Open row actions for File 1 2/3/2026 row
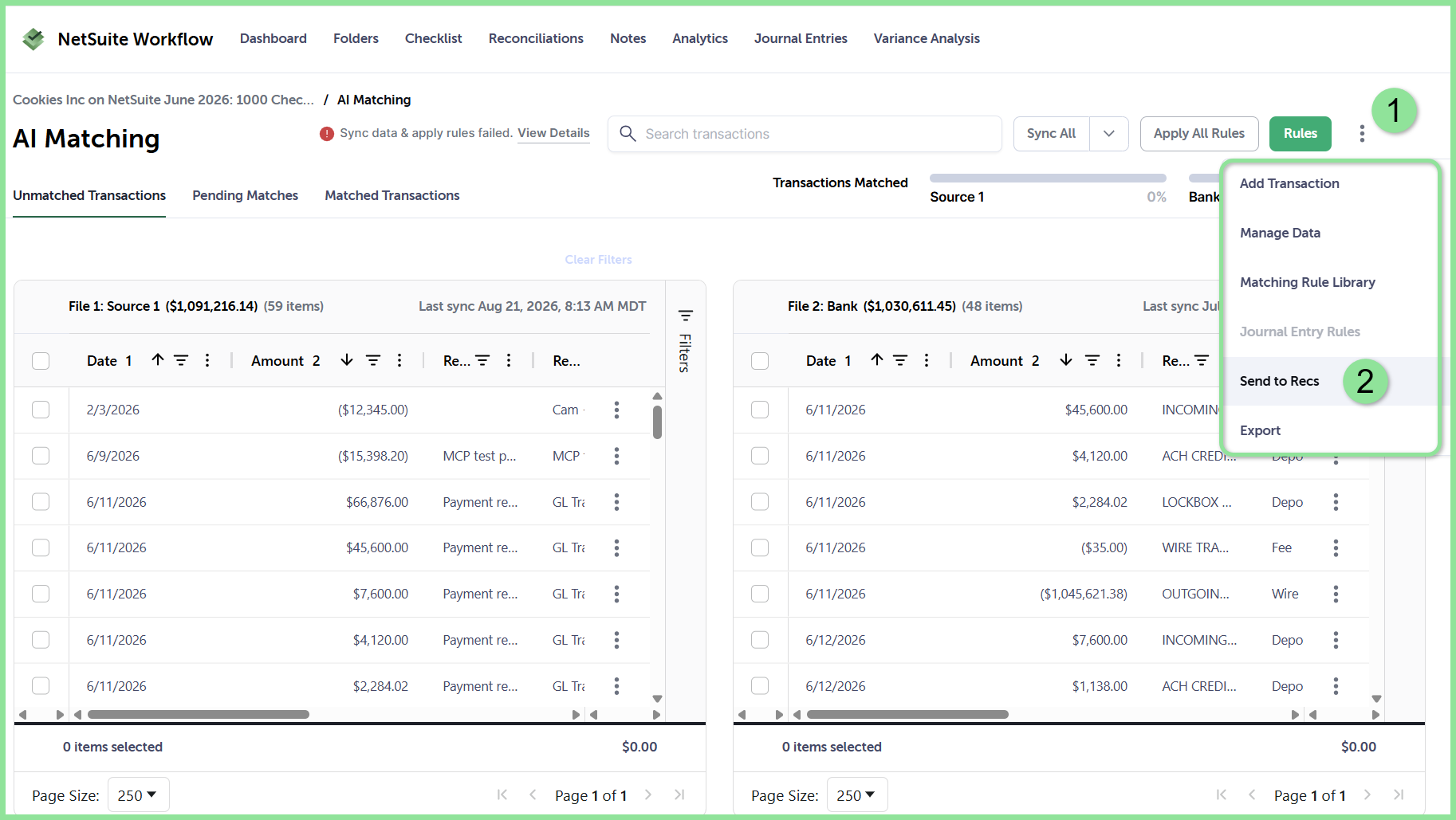The image size is (1456, 820). (x=616, y=410)
